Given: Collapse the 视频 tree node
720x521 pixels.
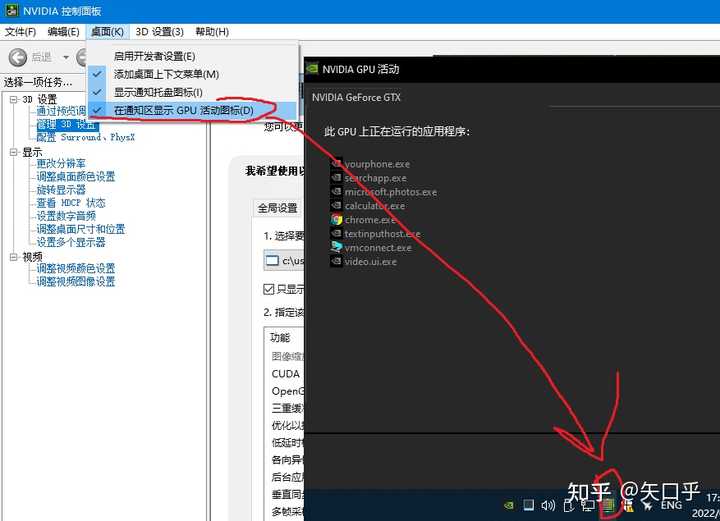Looking at the screenshot, I should pos(14,257).
